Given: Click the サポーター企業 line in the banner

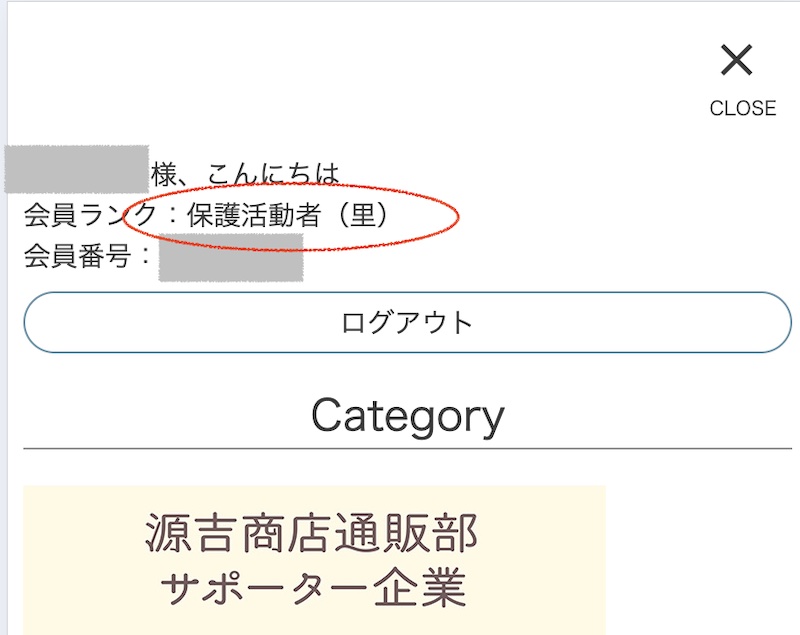Looking at the screenshot, I should 313,588.
